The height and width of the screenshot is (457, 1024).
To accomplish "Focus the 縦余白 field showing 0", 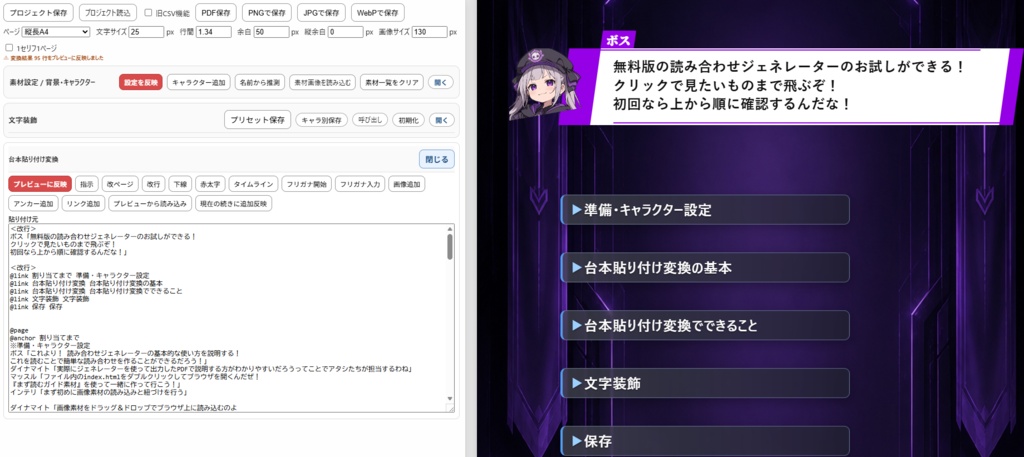I will coord(345,31).
